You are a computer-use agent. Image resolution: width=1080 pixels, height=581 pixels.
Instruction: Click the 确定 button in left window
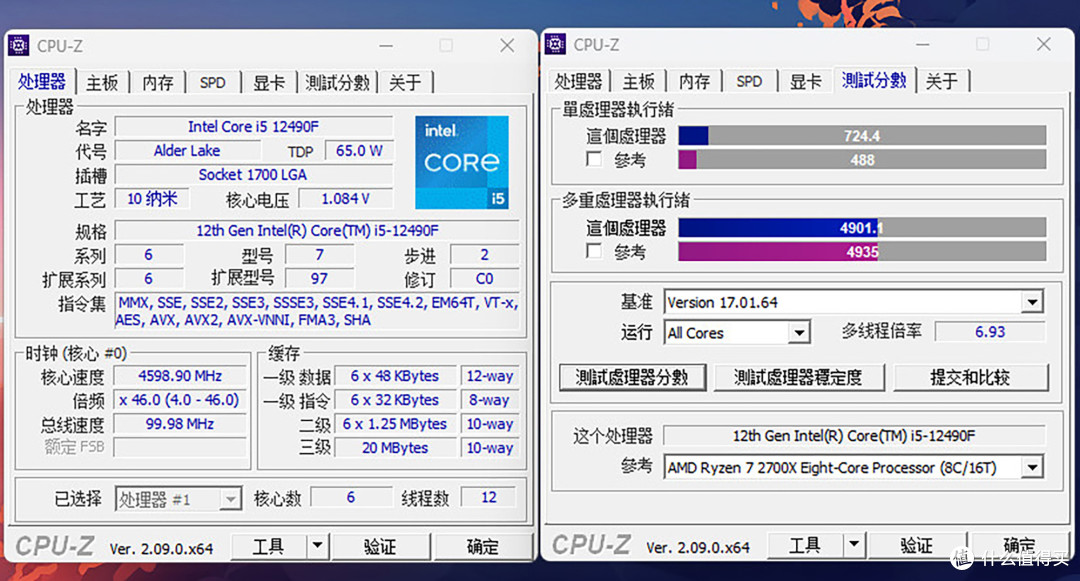coord(483,547)
